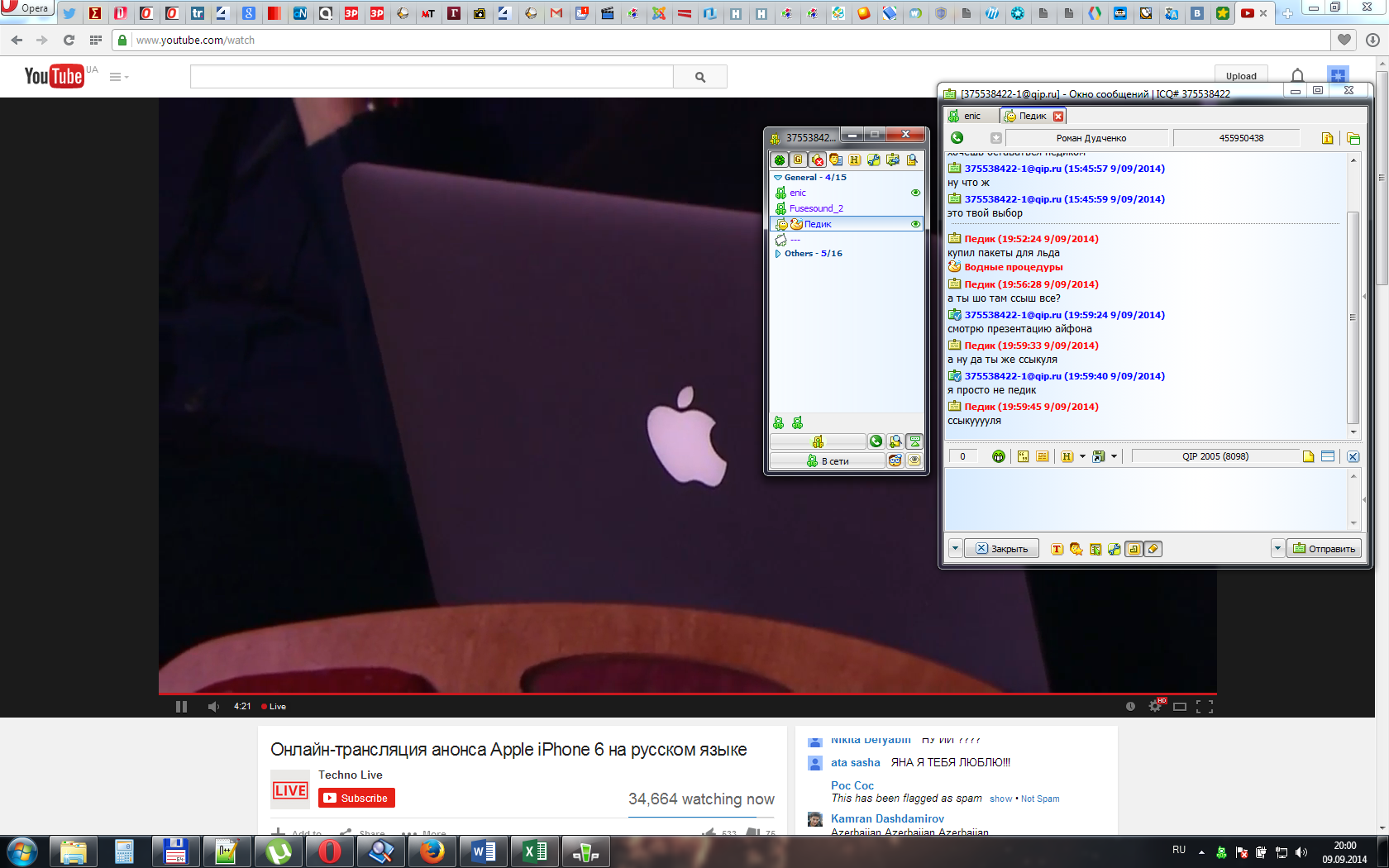Click the Отправить send button
Screen dimensions: 1389x868
pyautogui.click(x=1324, y=549)
